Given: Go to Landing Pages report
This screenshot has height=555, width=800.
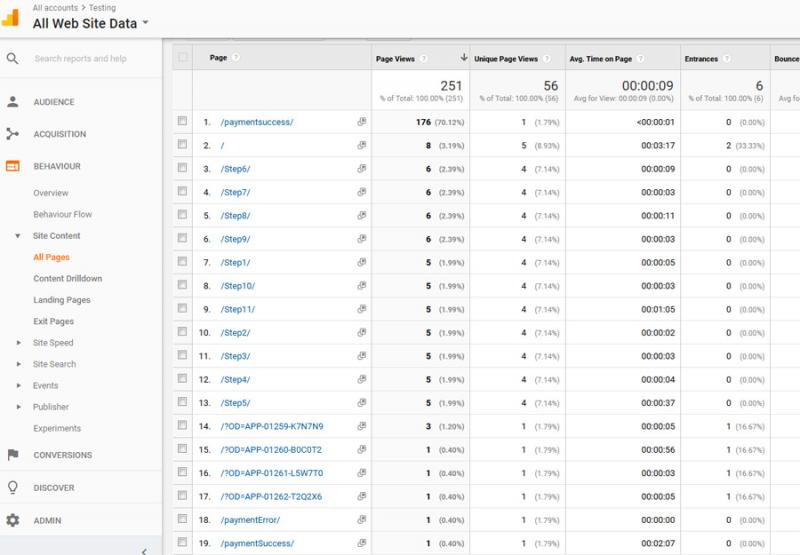Looking at the screenshot, I should pos(61,300).
